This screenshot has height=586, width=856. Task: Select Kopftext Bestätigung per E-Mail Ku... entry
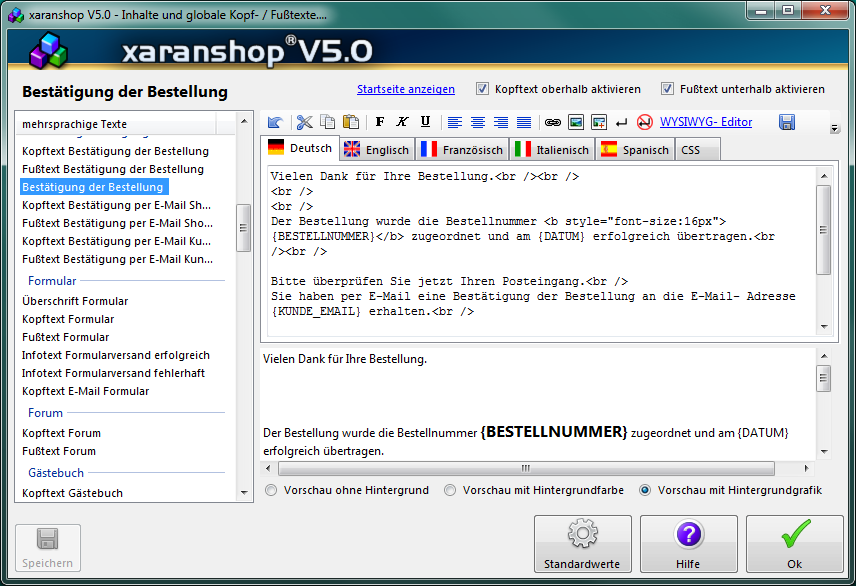[x=116, y=241]
